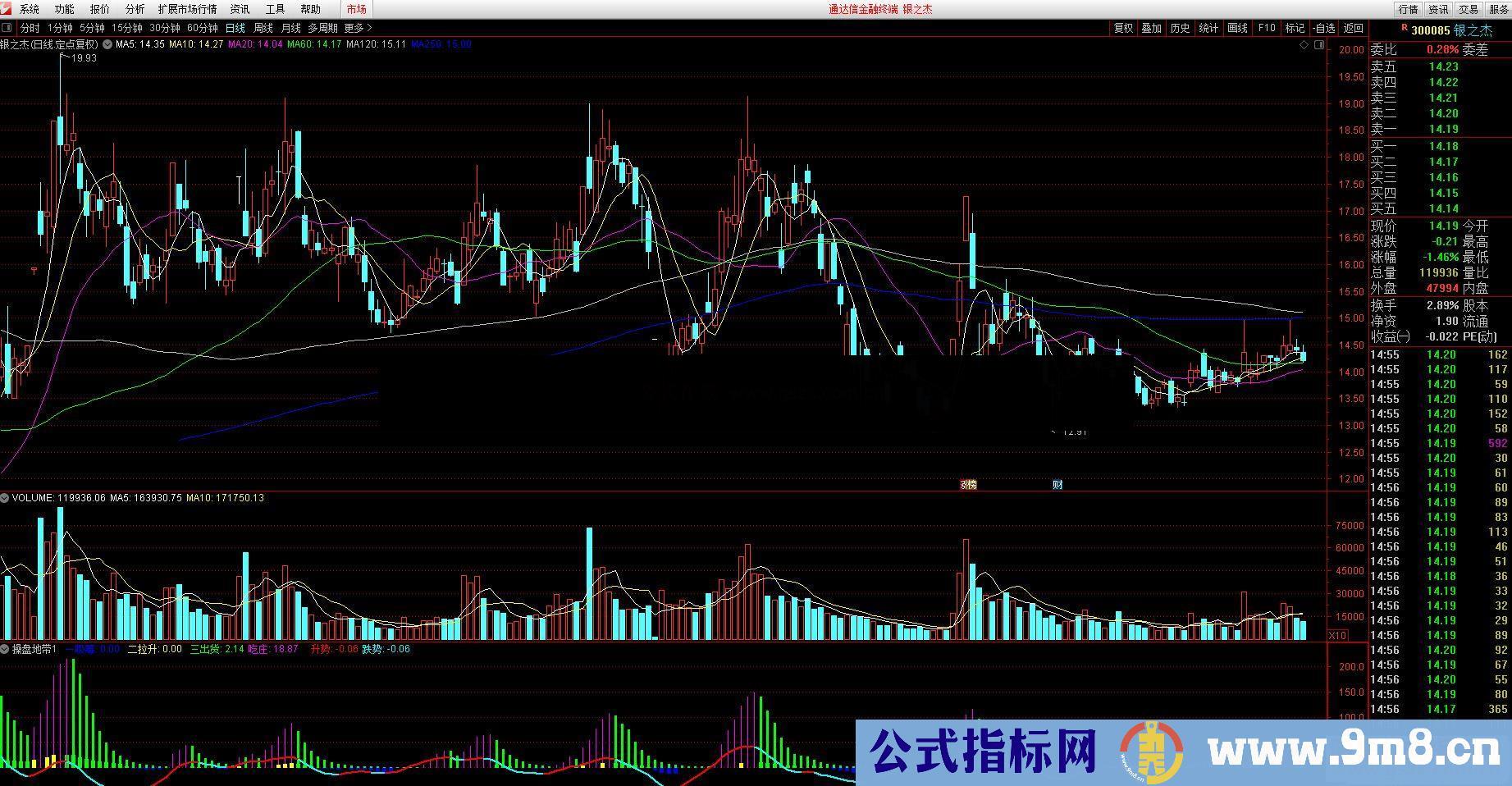
Task: Toggle -自选 to remove stock from watchlist
Action: (1323, 27)
